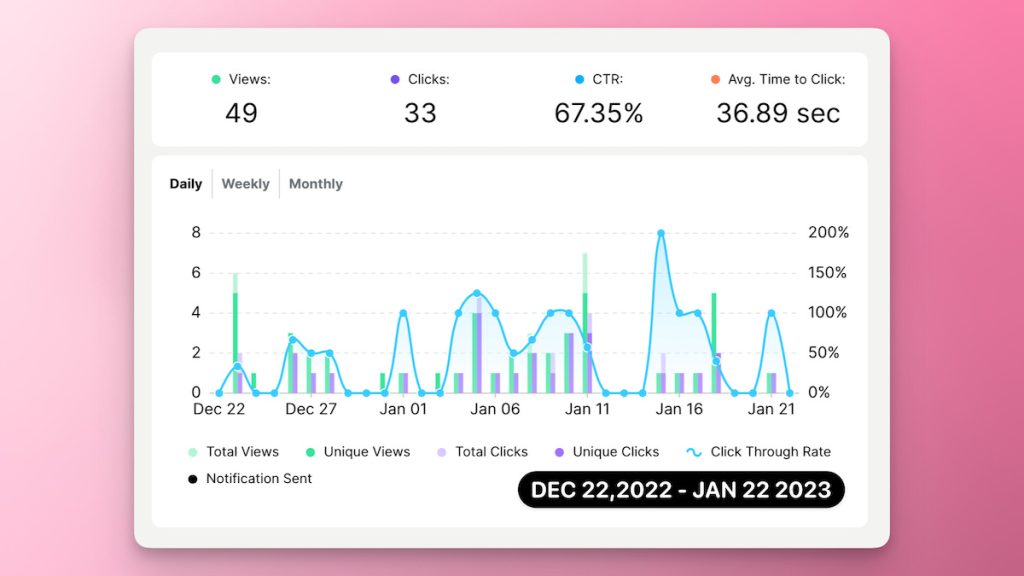Click the light green Total Views legend dot
Screen dimensions: 1024x576
[192, 452]
